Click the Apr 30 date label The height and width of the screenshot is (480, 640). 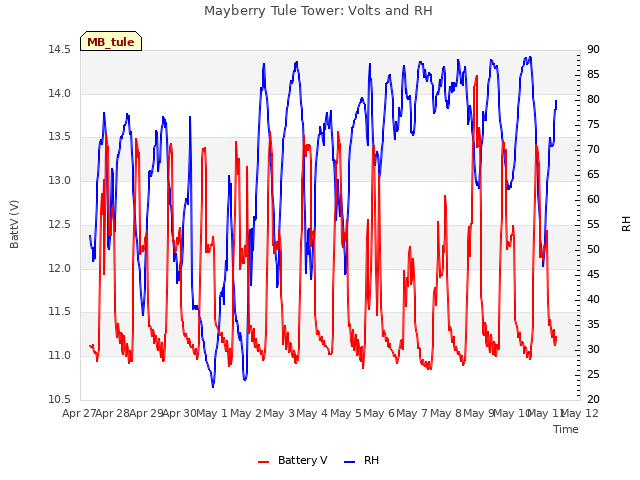(180, 413)
